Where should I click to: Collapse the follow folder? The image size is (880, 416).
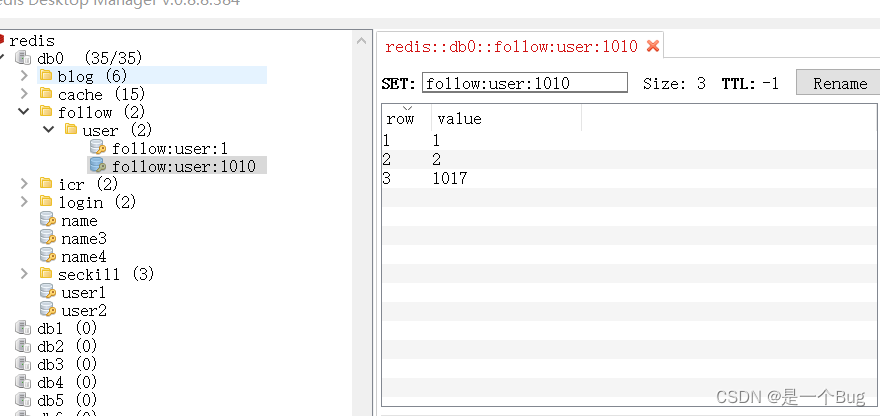click(x=24, y=111)
